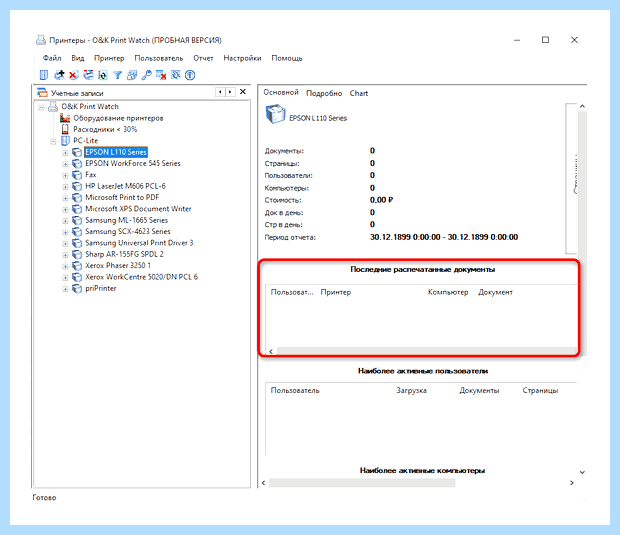The width and height of the screenshot is (620, 535).
Task: Click the circular info icon in the toolbar
Action: click(x=190, y=75)
